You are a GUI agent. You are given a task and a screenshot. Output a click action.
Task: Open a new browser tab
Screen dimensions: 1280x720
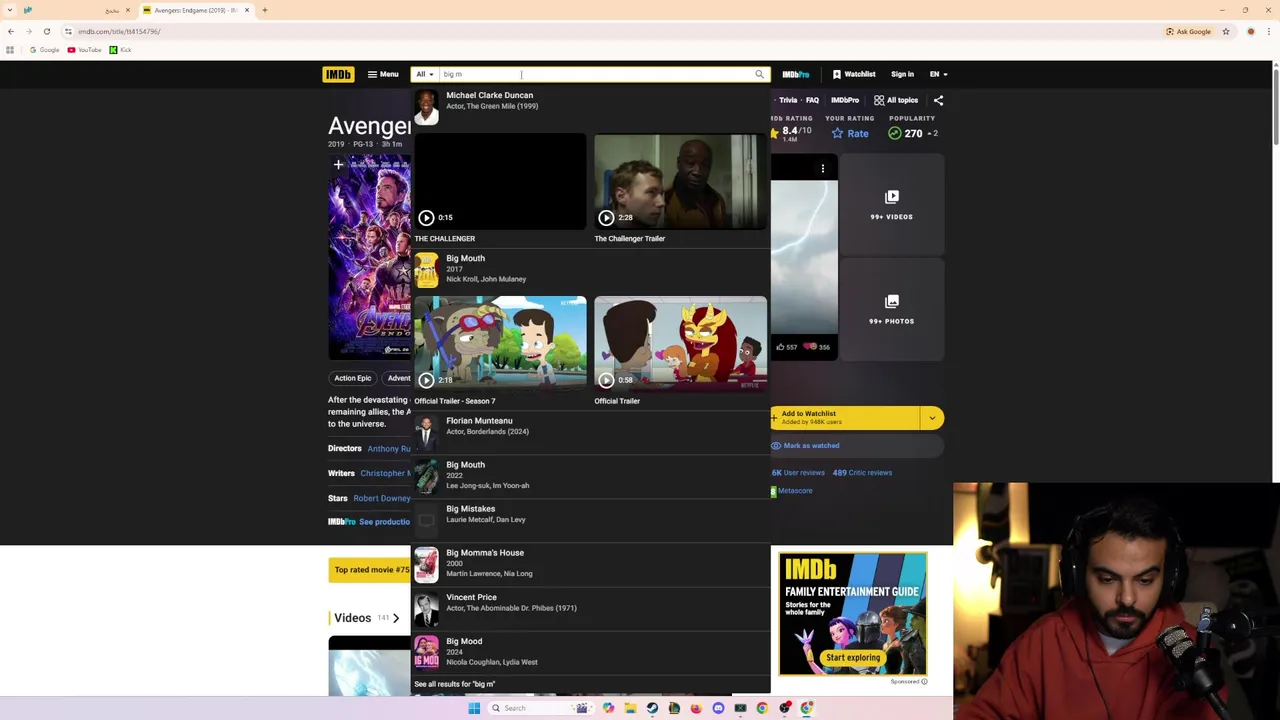[264, 10]
